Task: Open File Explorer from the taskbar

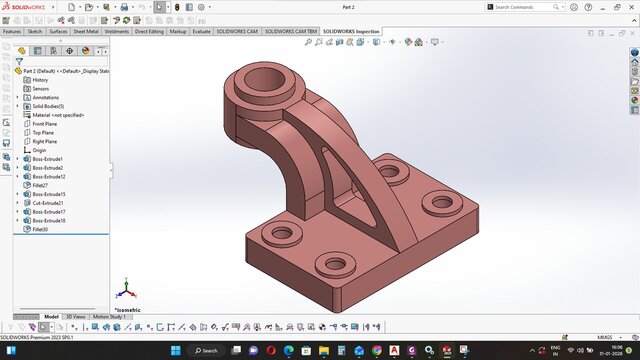Action: click(324, 351)
